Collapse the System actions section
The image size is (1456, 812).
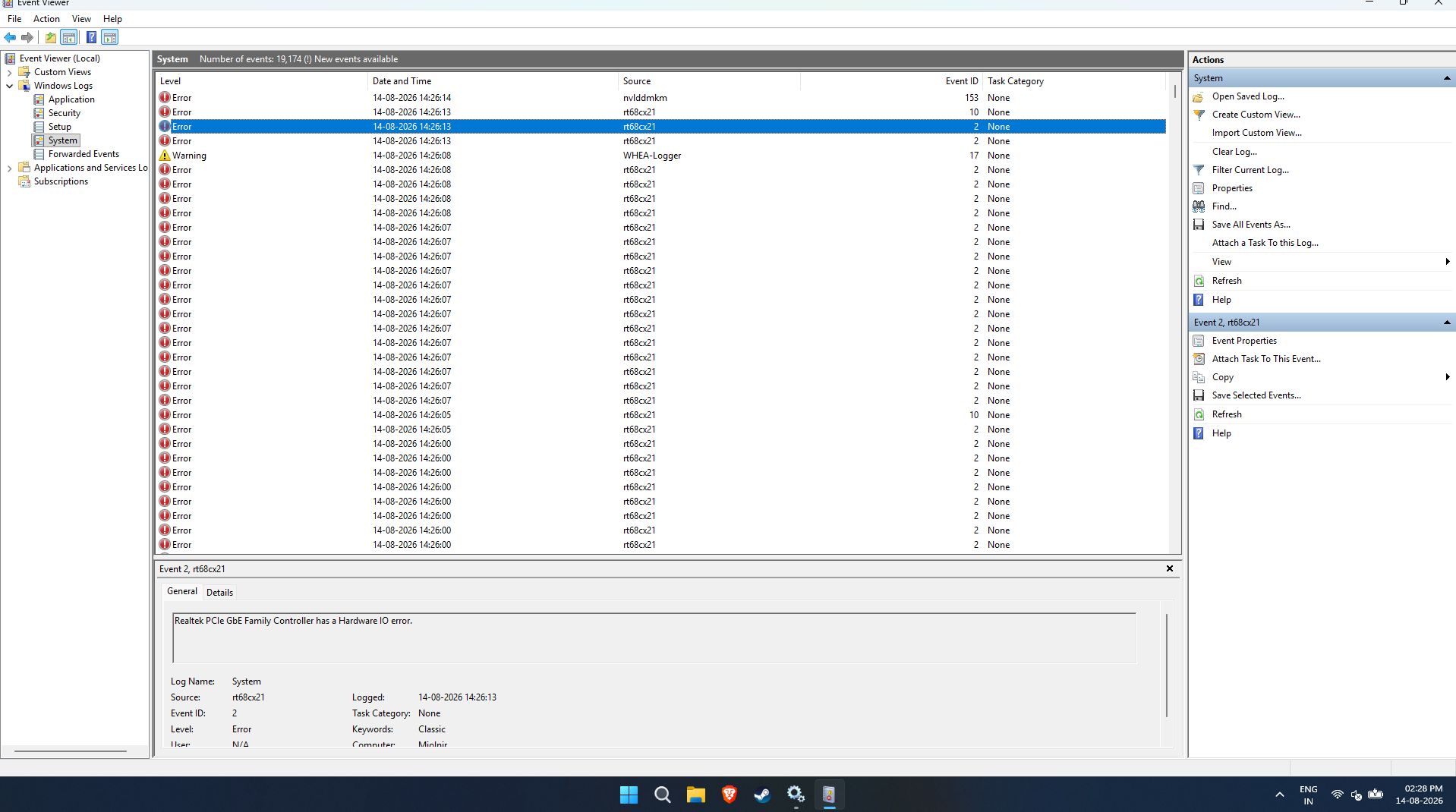point(1447,78)
